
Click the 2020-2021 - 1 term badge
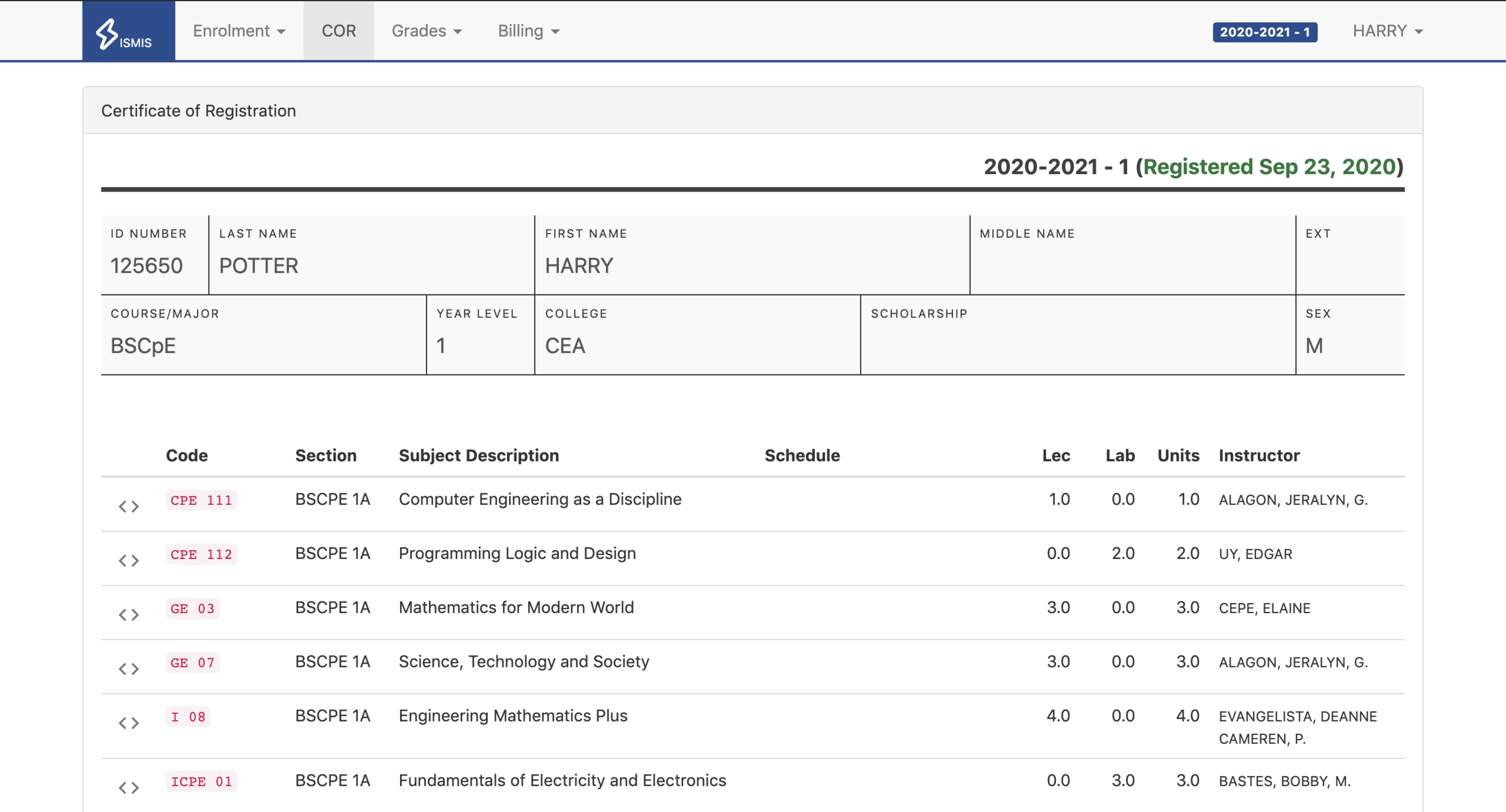(1264, 33)
